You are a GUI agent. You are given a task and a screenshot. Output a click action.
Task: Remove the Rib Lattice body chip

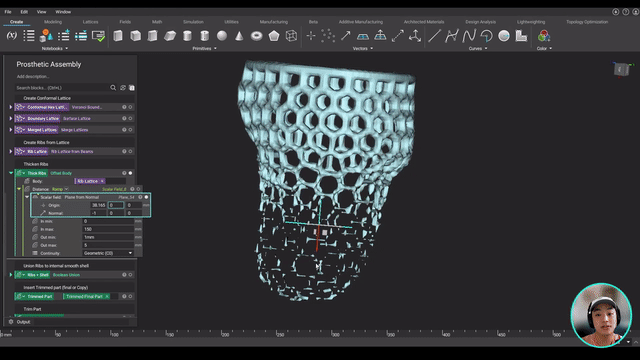(x=102, y=181)
